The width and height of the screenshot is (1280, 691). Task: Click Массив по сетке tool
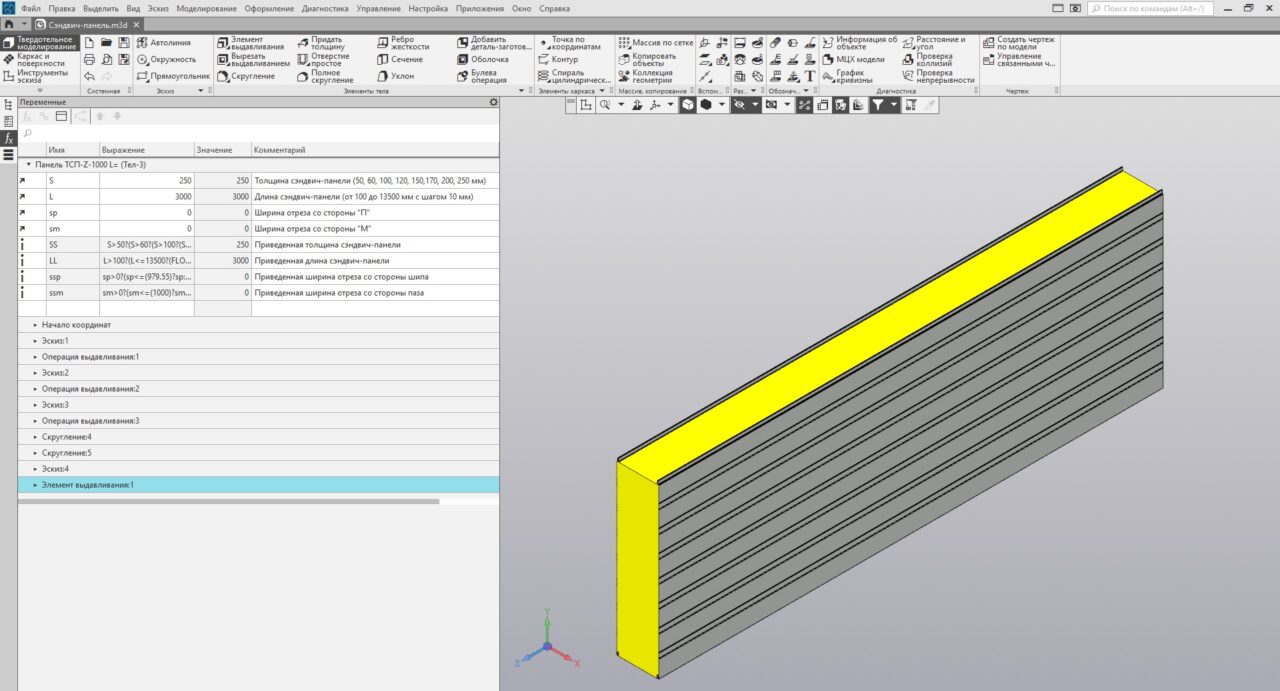coord(655,43)
